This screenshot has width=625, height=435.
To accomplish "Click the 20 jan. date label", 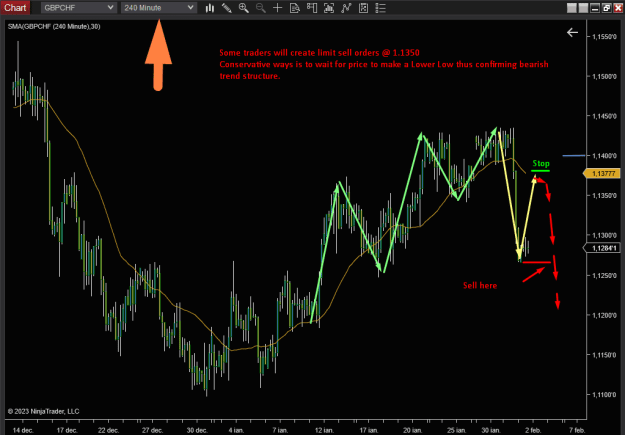I will click(413, 430).
